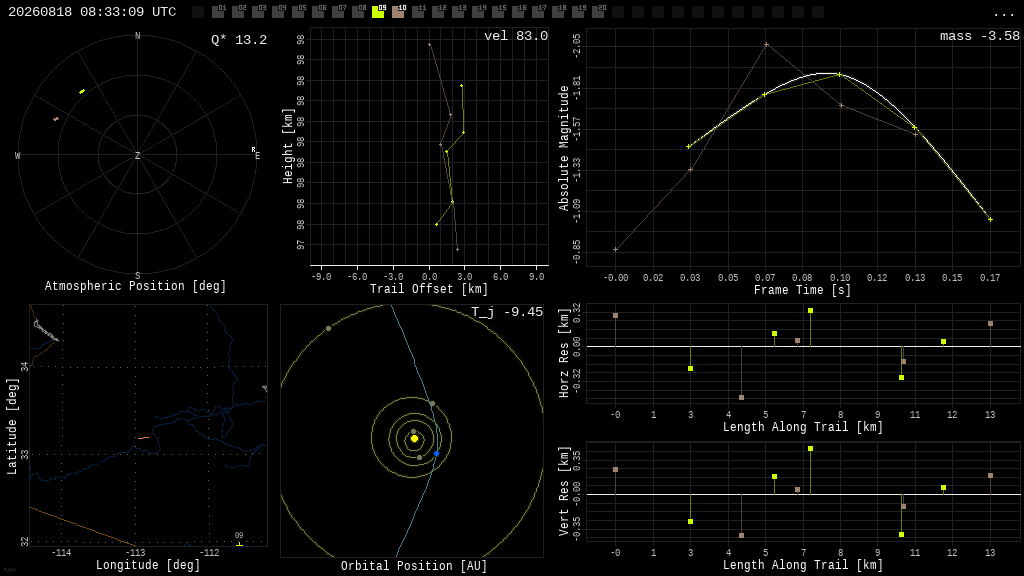The image size is (1024, 576).
Task: Click light curve peak point near 0.10 s
Action: tap(839, 74)
